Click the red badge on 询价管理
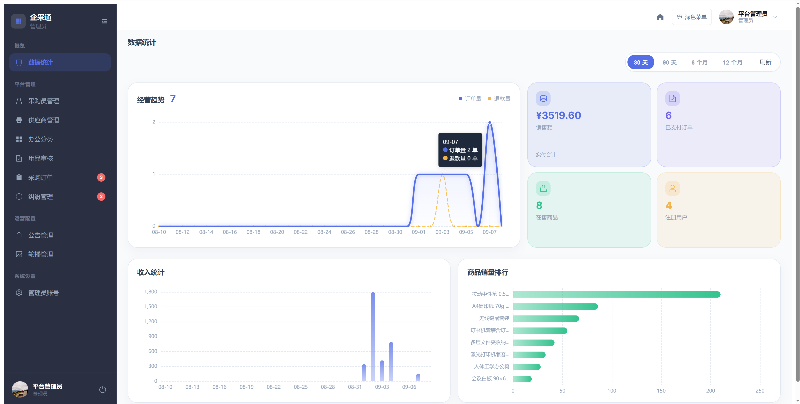This screenshot has width=800, height=404. pos(101,196)
